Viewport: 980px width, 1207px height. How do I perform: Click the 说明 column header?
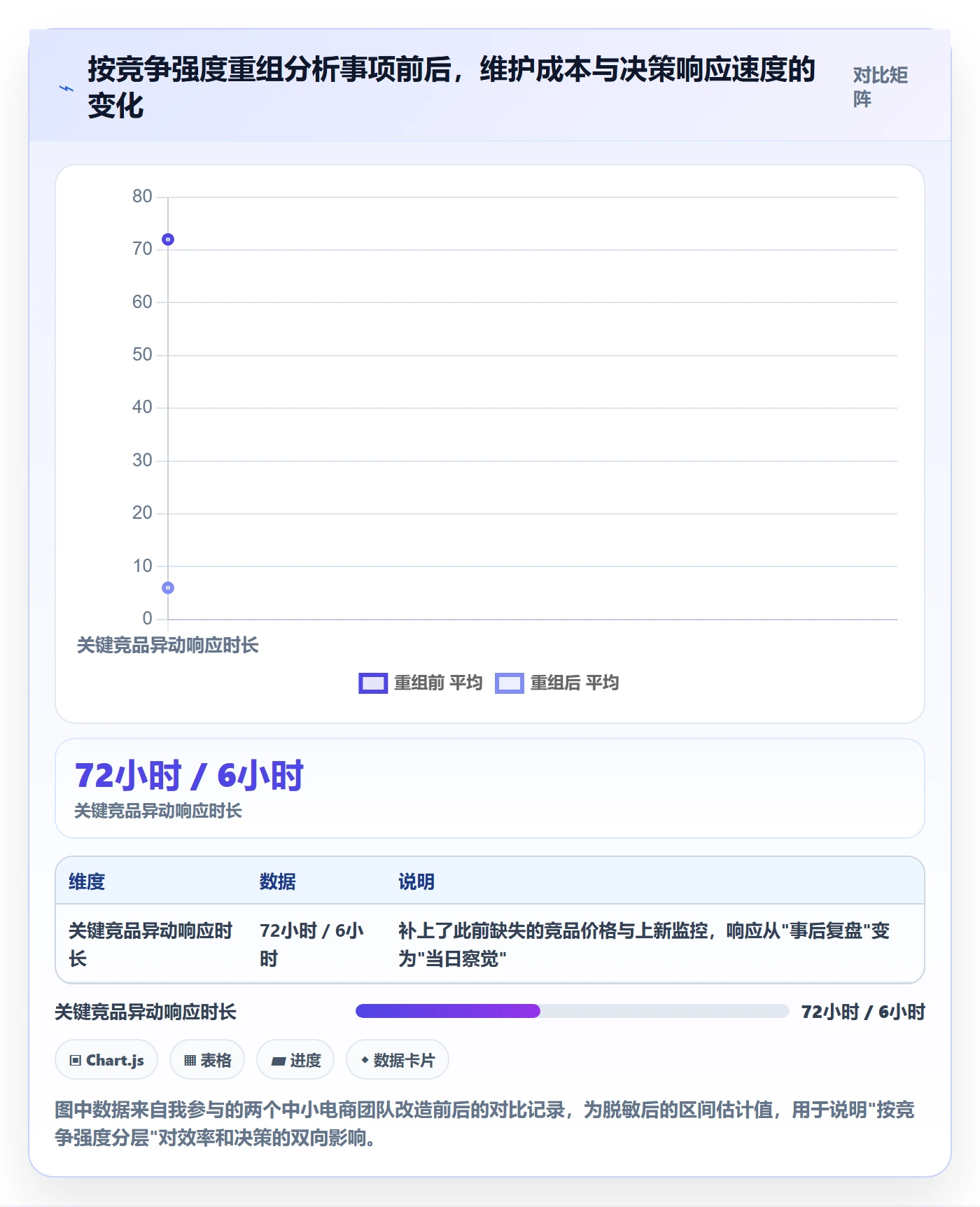416,881
